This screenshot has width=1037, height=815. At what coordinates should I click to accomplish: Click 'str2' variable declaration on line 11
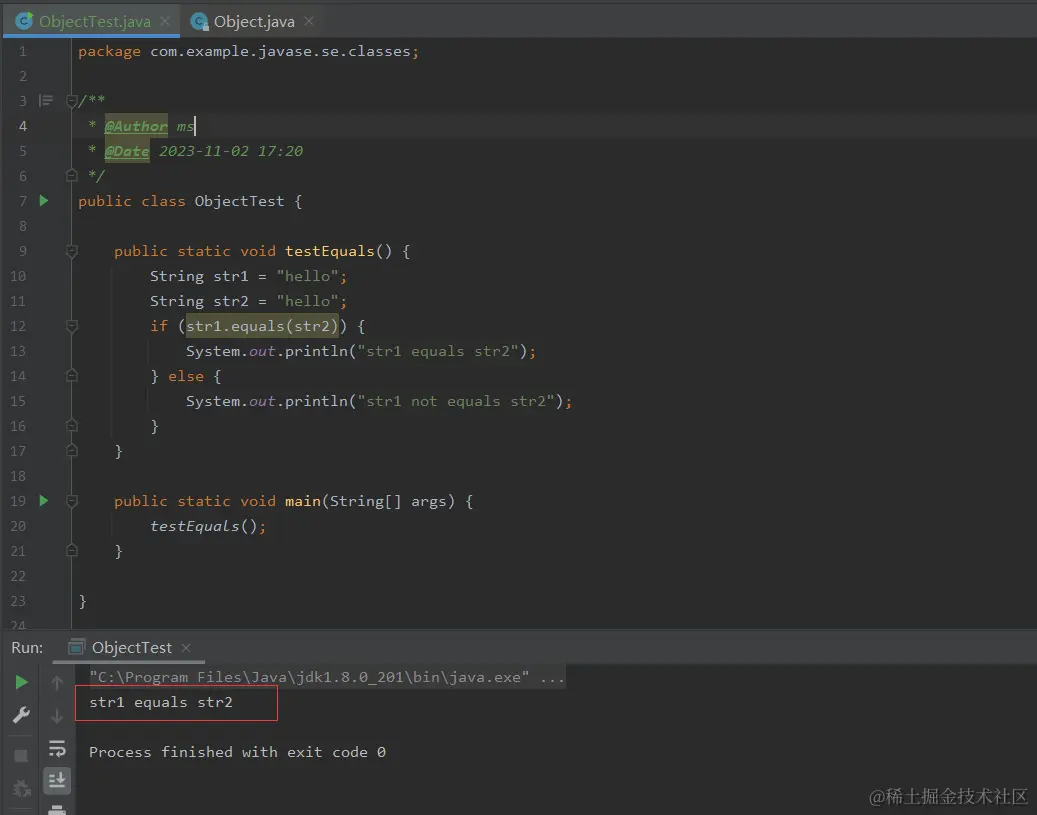point(230,301)
